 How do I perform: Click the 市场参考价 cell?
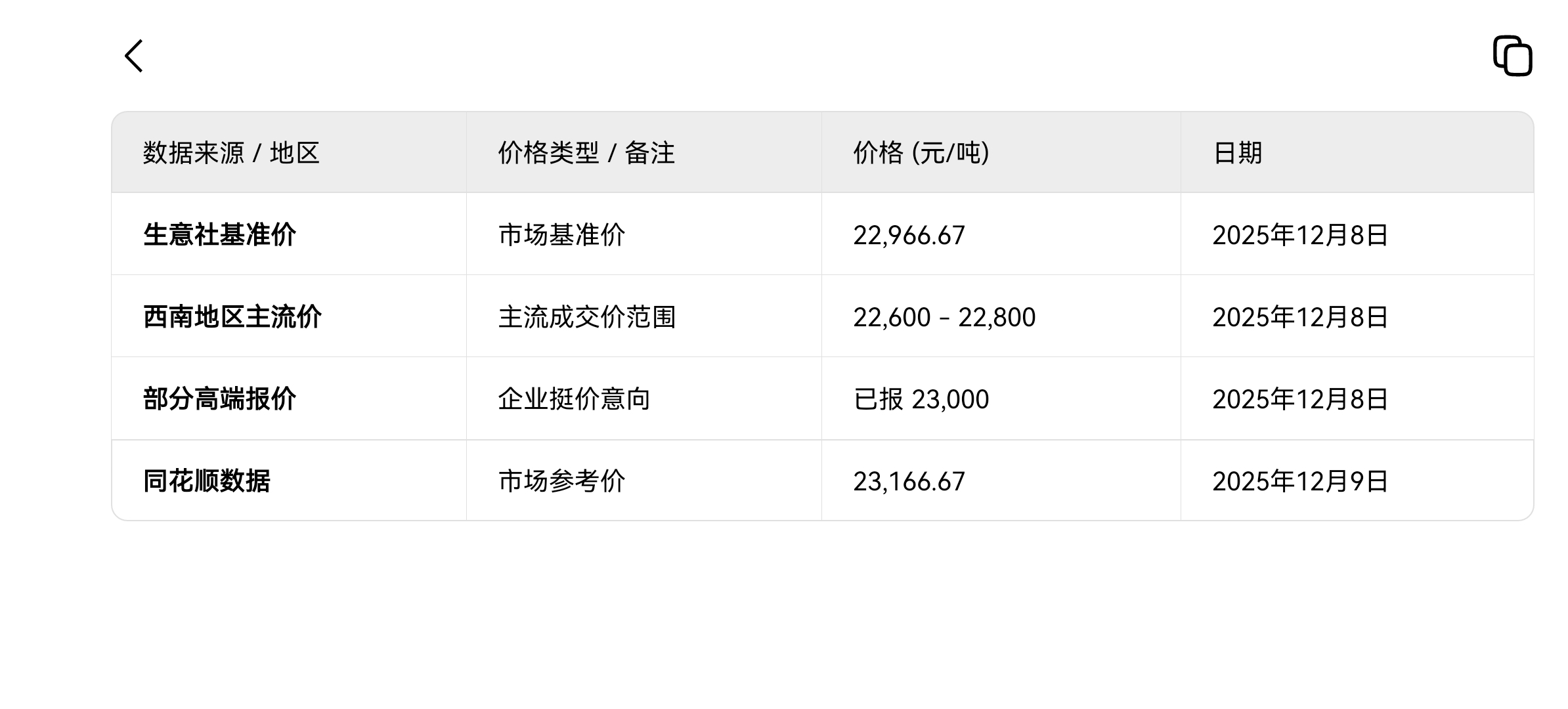[x=561, y=481]
